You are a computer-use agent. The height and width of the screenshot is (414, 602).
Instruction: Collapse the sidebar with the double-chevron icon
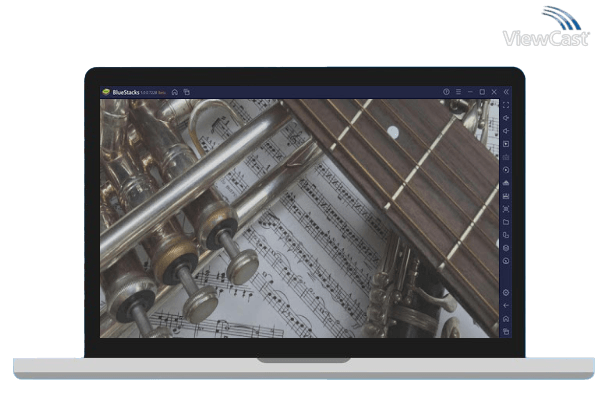[506, 92]
